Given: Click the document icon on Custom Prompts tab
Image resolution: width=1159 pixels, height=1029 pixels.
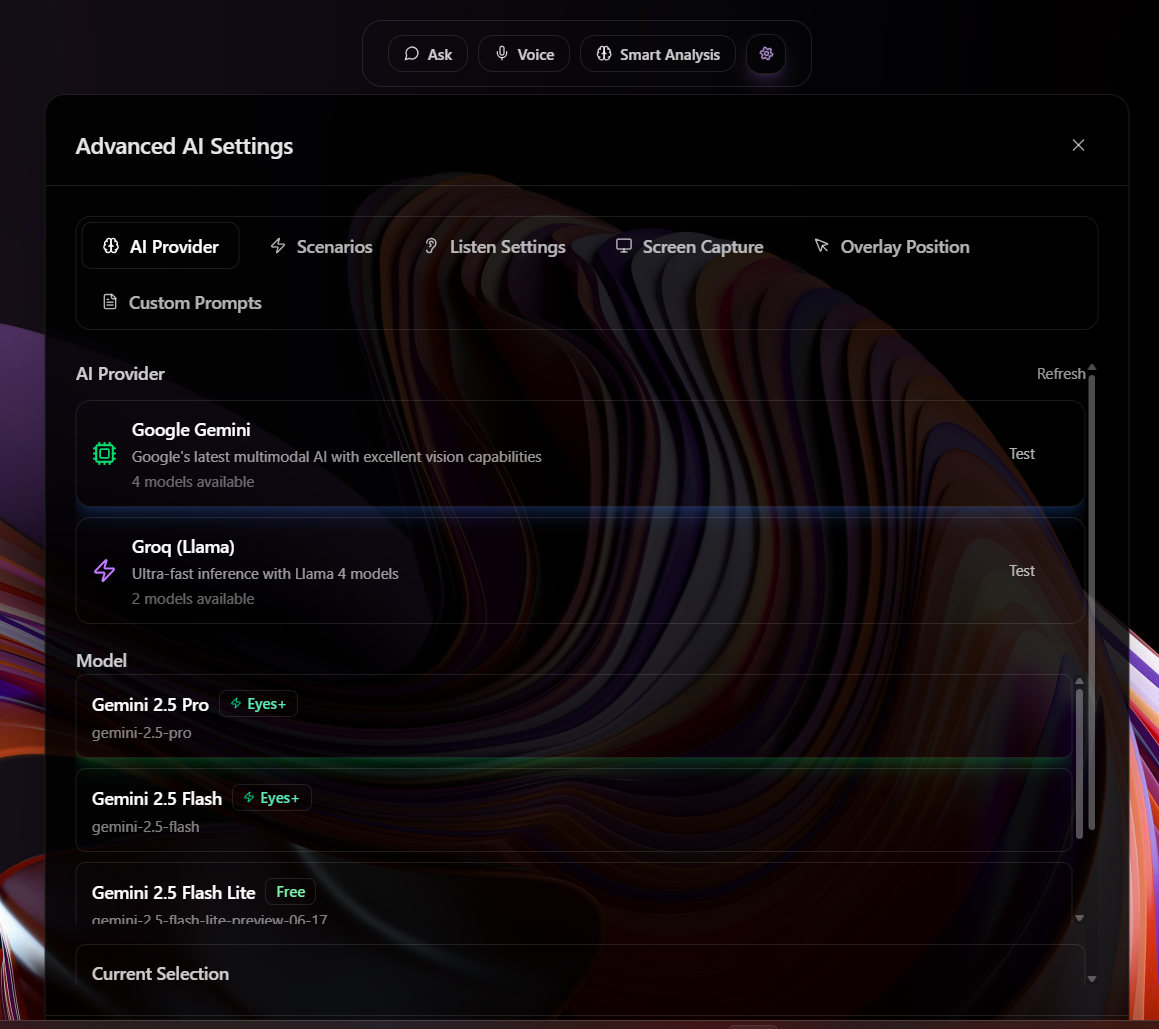Looking at the screenshot, I should [109, 302].
